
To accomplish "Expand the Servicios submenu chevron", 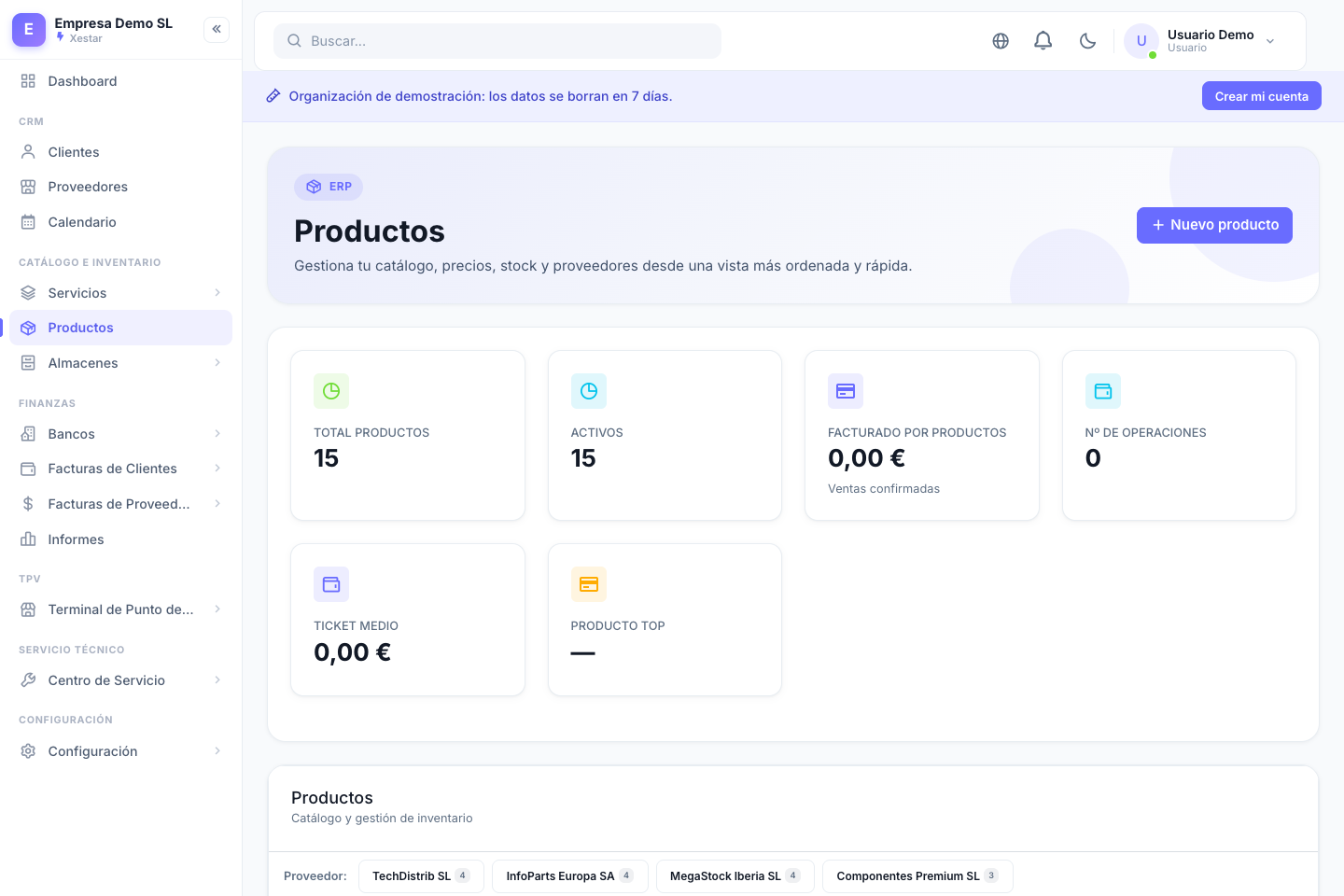I will [x=217, y=293].
